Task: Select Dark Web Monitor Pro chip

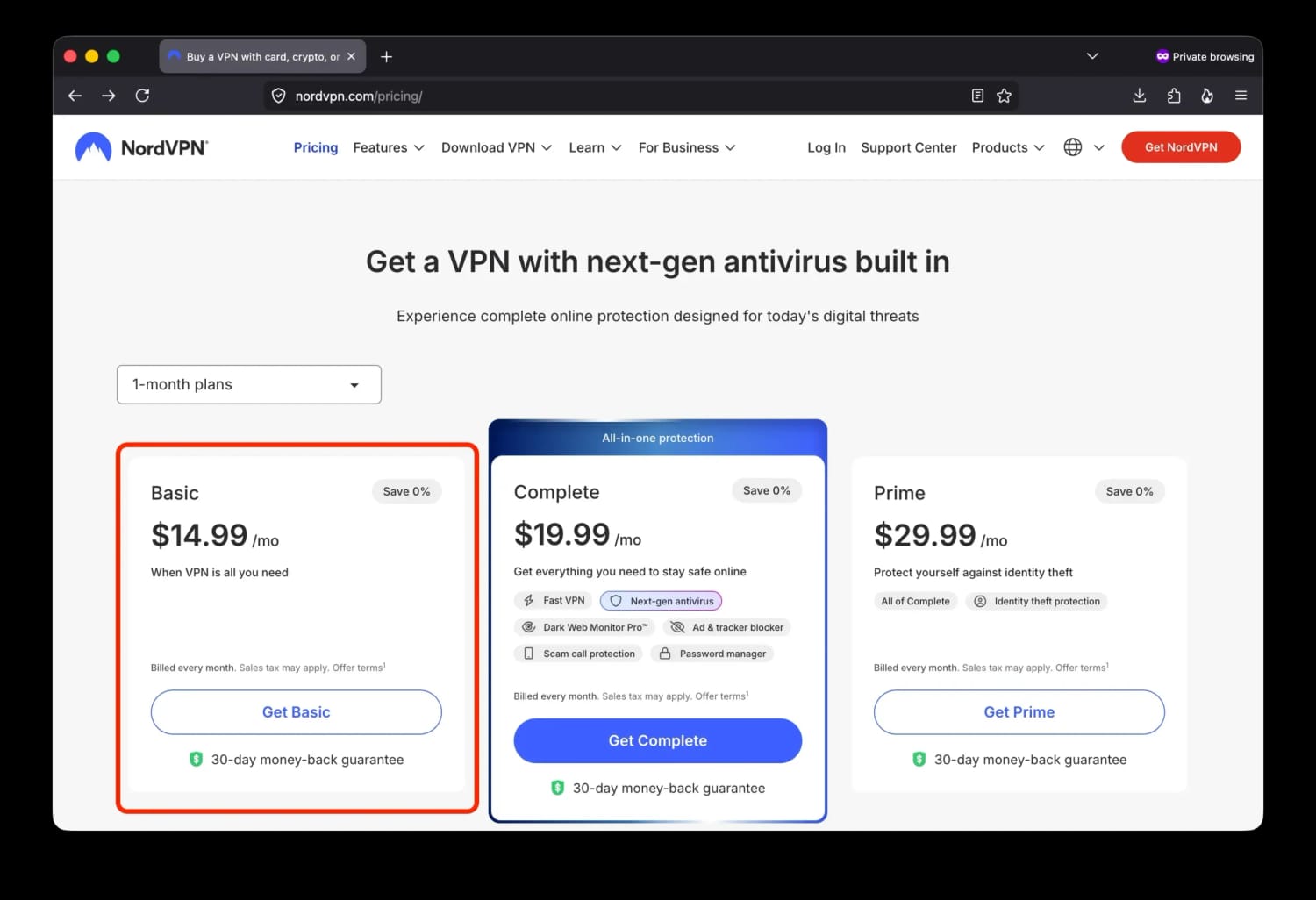Action: click(x=584, y=627)
